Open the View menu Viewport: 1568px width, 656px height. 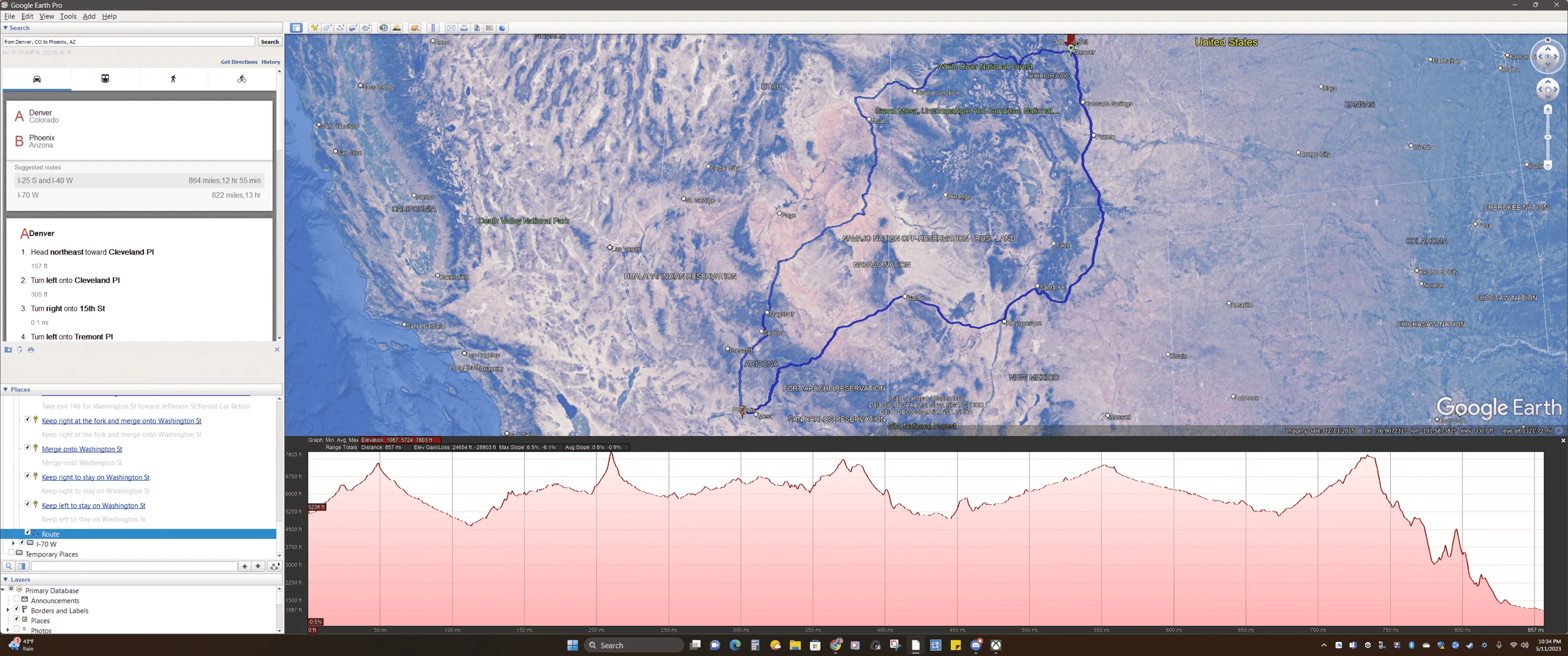click(47, 16)
